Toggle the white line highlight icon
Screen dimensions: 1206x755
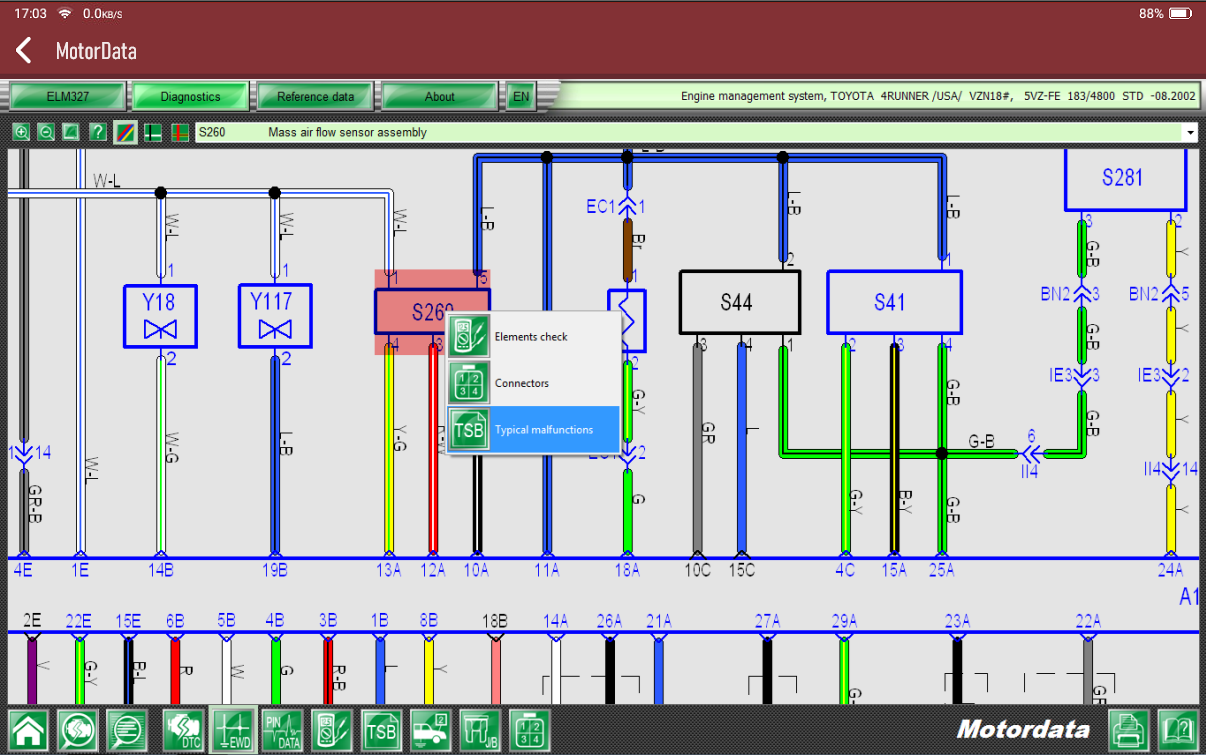(x=153, y=132)
